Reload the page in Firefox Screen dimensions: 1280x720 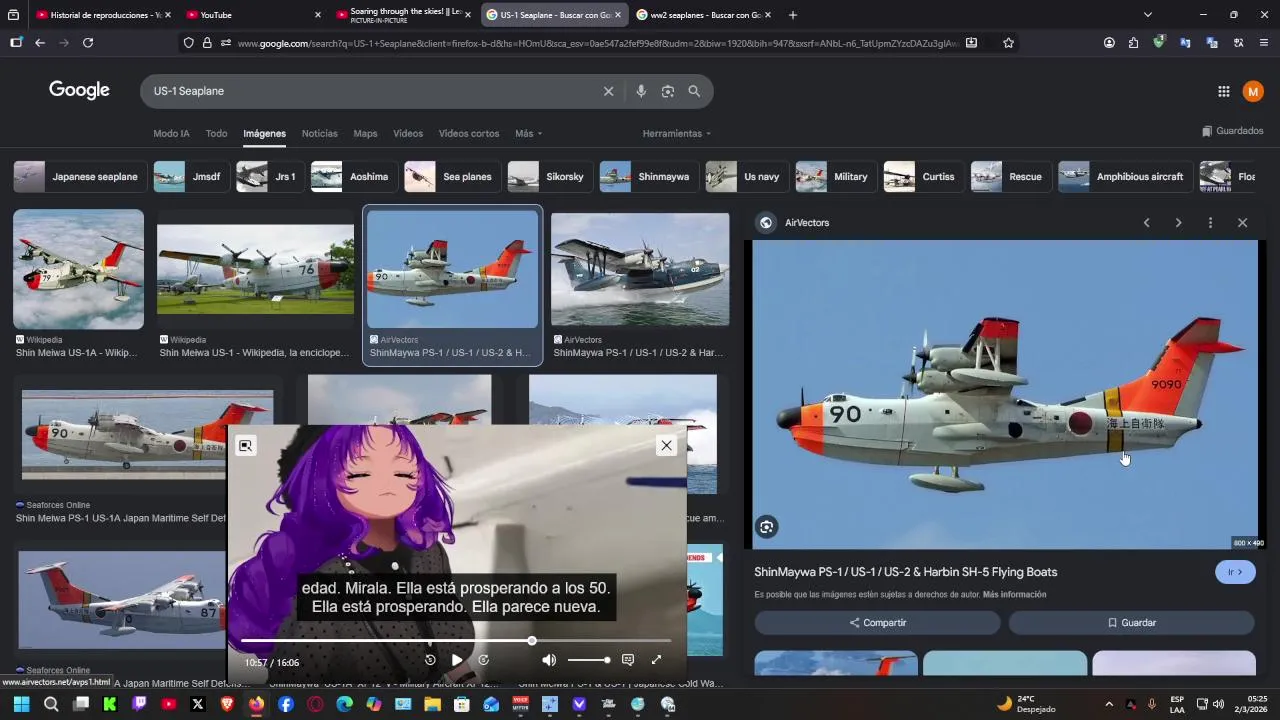pyautogui.click(x=88, y=43)
